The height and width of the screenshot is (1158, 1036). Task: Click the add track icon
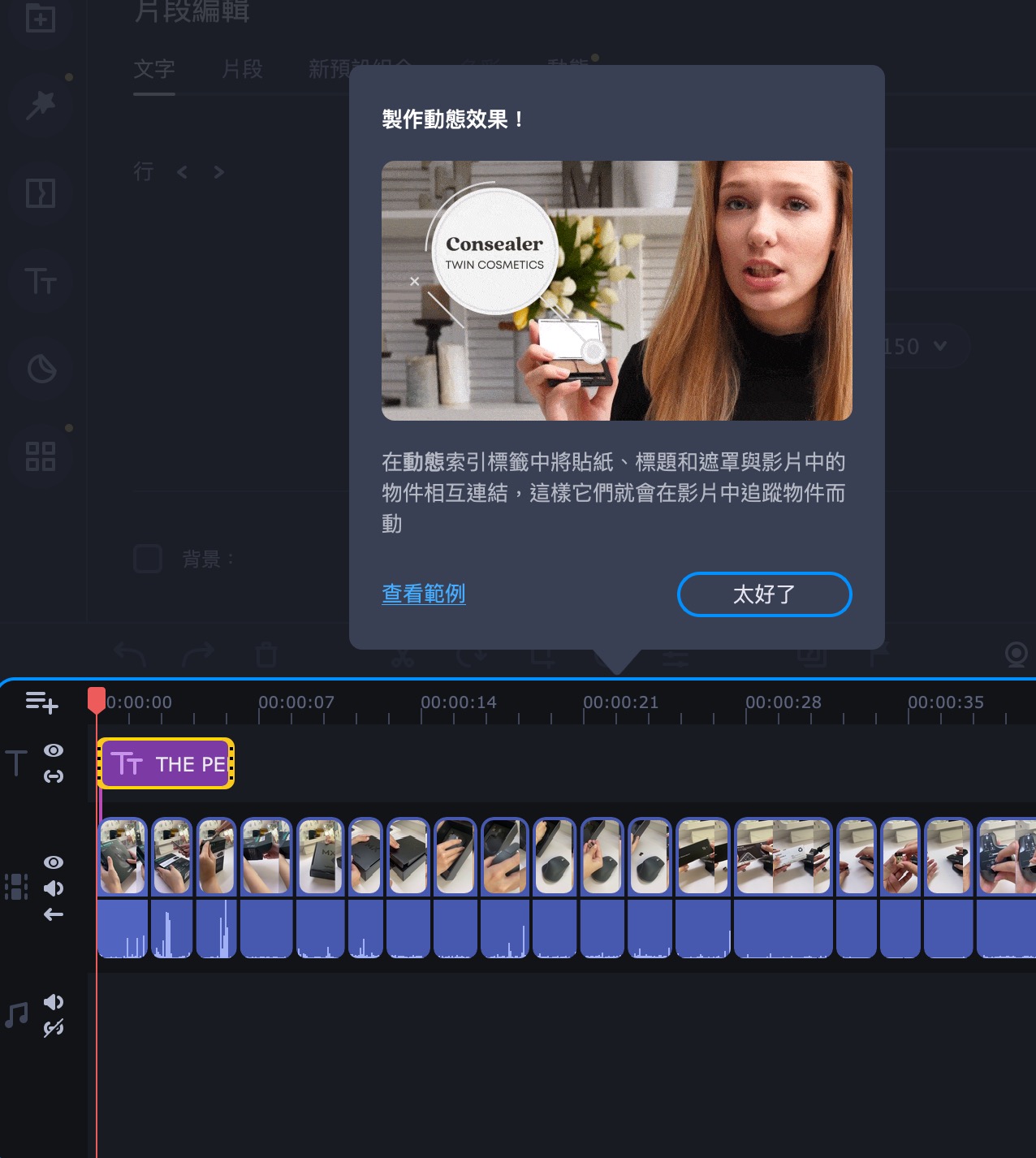tap(41, 702)
